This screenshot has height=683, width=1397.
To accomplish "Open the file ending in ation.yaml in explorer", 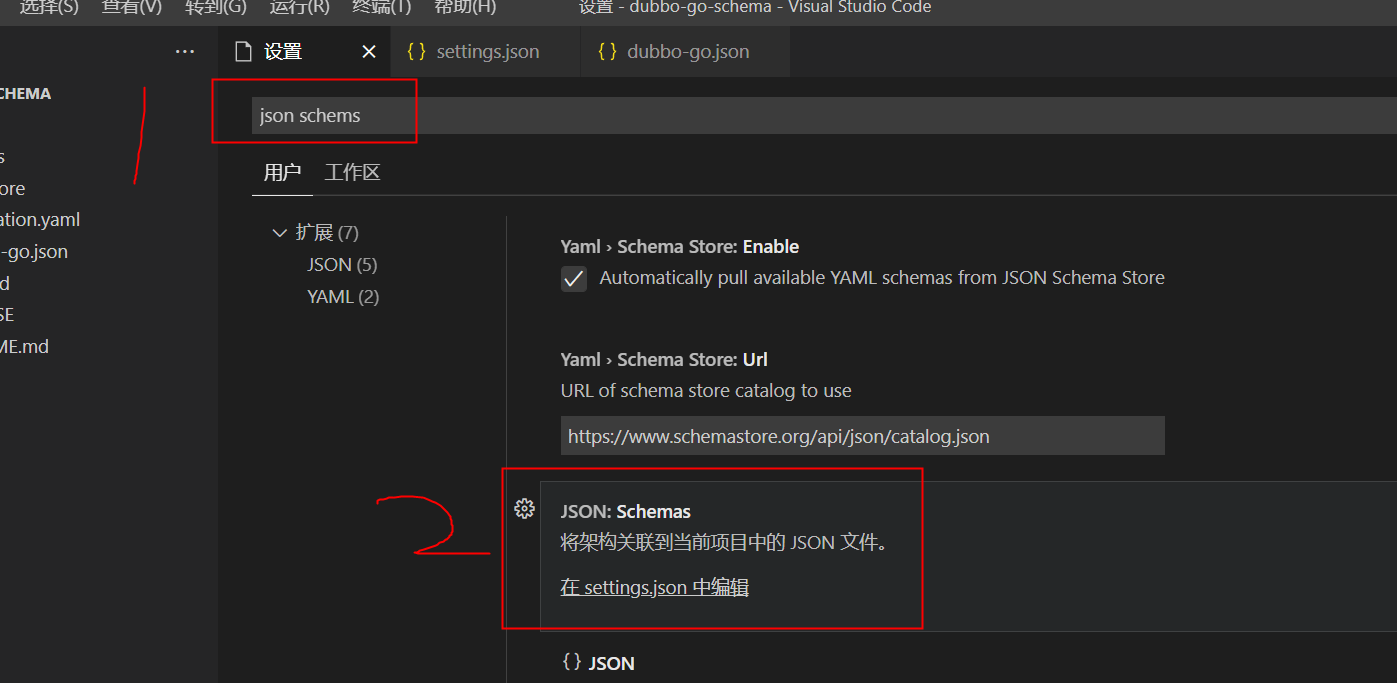I will pyautogui.click(x=40, y=219).
